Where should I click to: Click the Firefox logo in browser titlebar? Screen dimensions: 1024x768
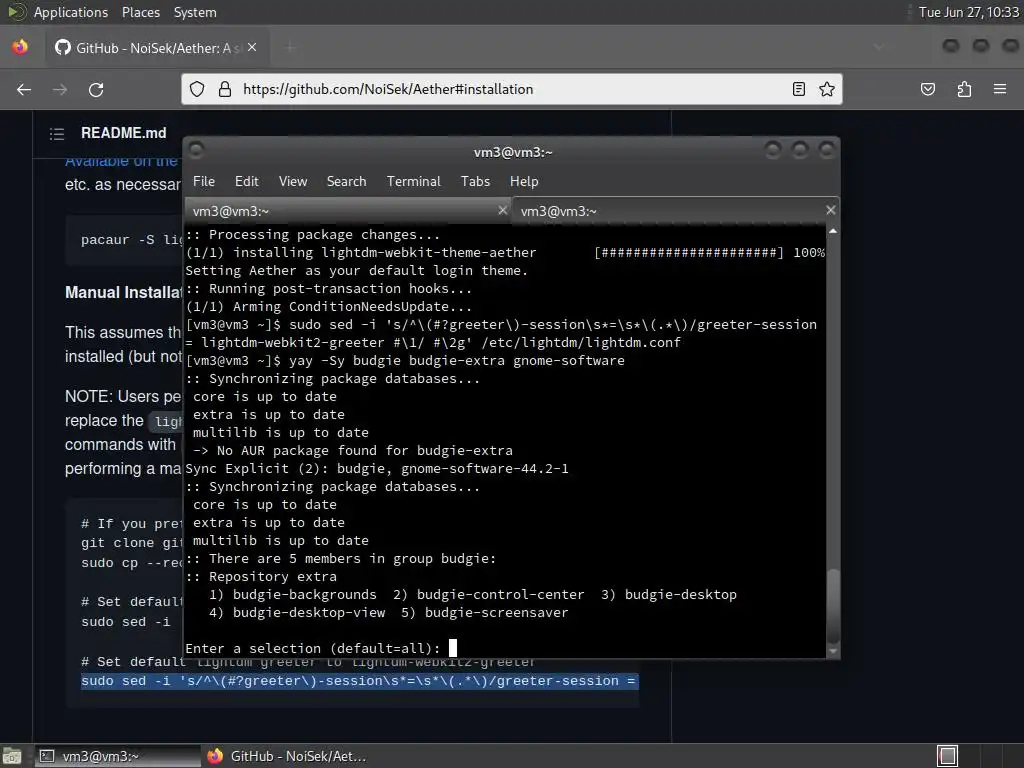[x=20, y=47]
